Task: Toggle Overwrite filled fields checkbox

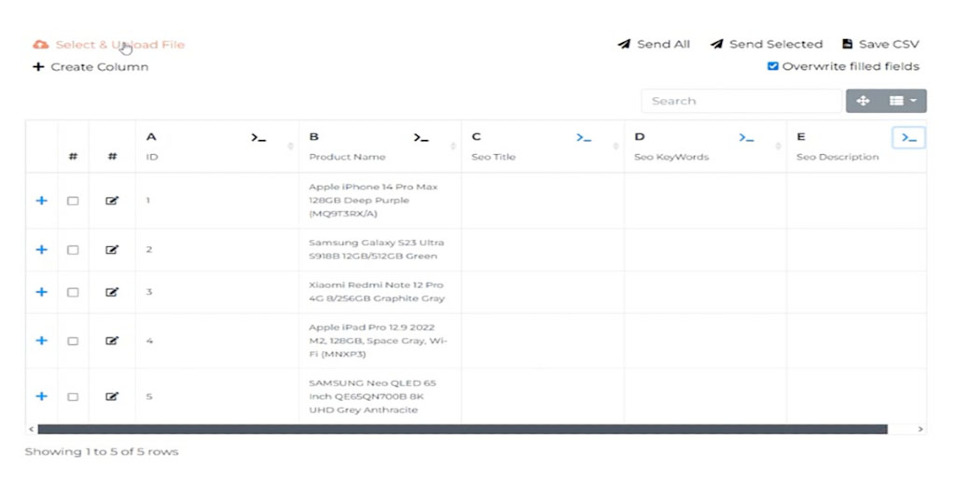Action: (772, 66)
